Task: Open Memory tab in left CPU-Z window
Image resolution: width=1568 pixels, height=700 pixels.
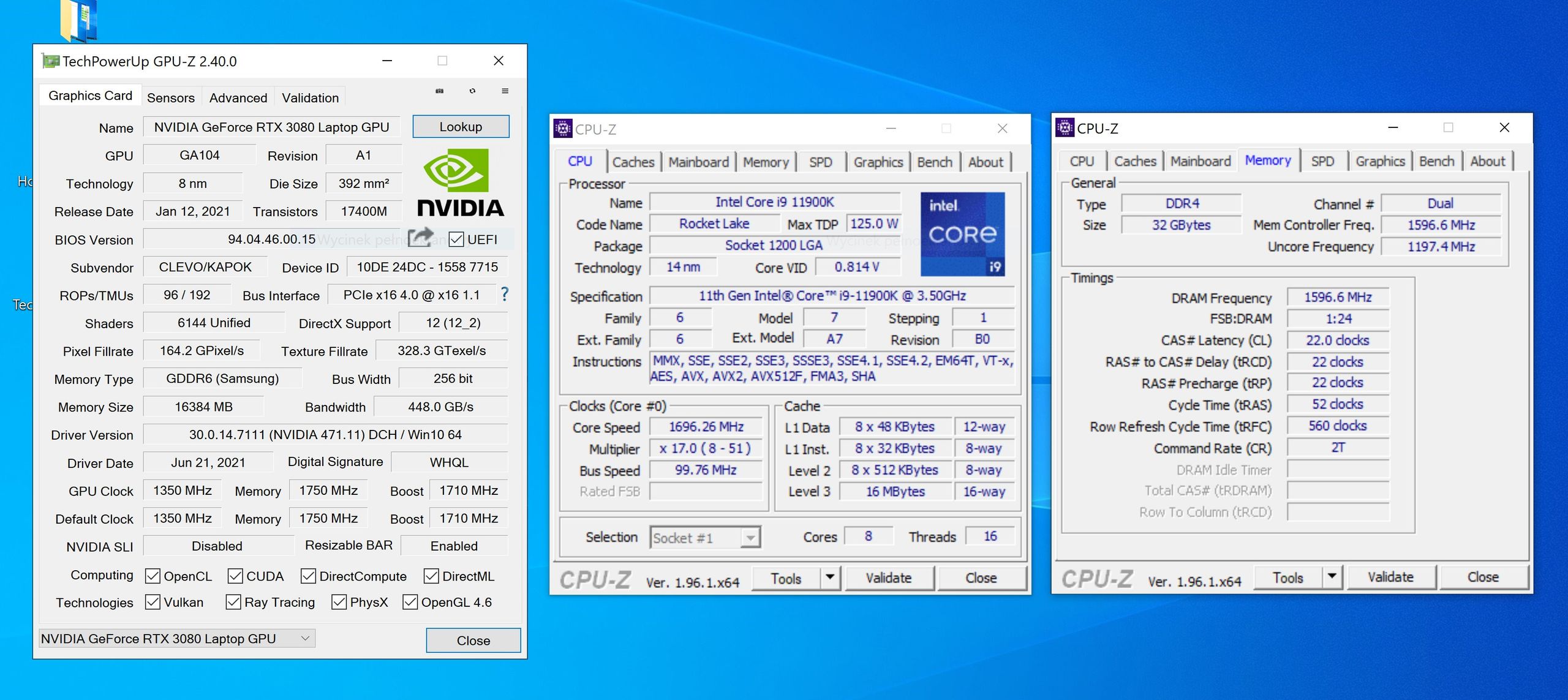Action: pyautogui.click(x=766, y=162)
